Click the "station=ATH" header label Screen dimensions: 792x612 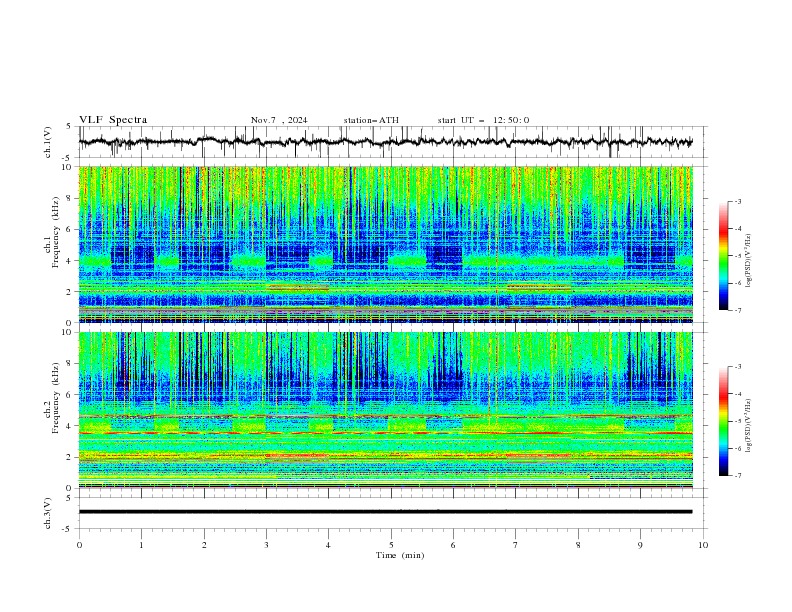[371, 120]
